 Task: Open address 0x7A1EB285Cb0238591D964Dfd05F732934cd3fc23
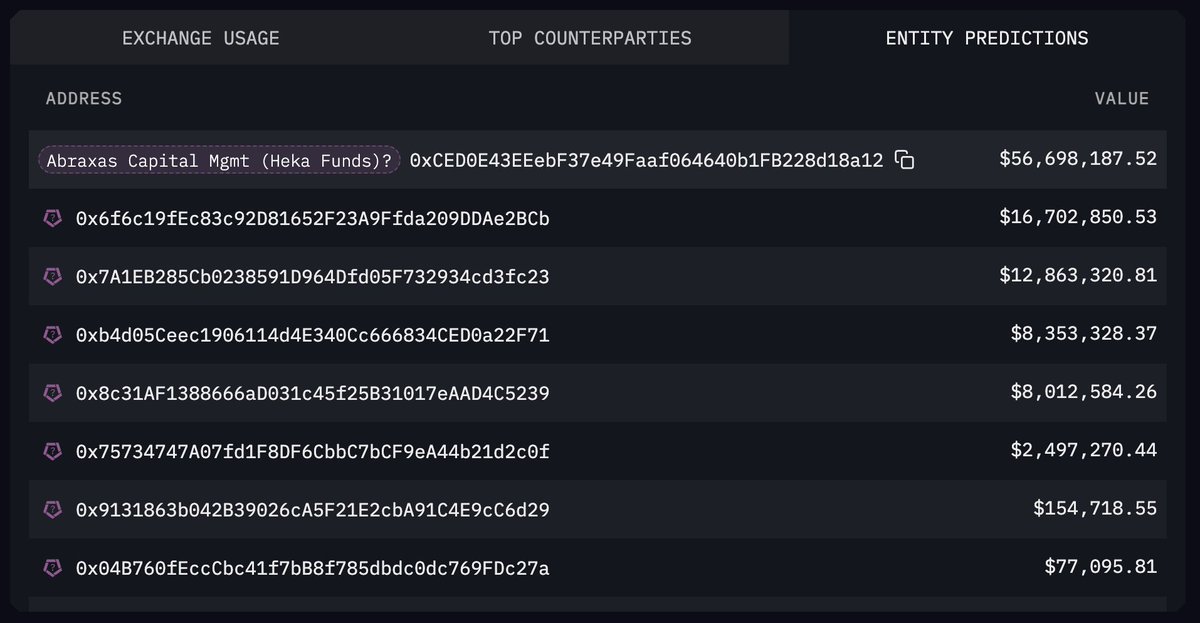[x=313, y=276]
